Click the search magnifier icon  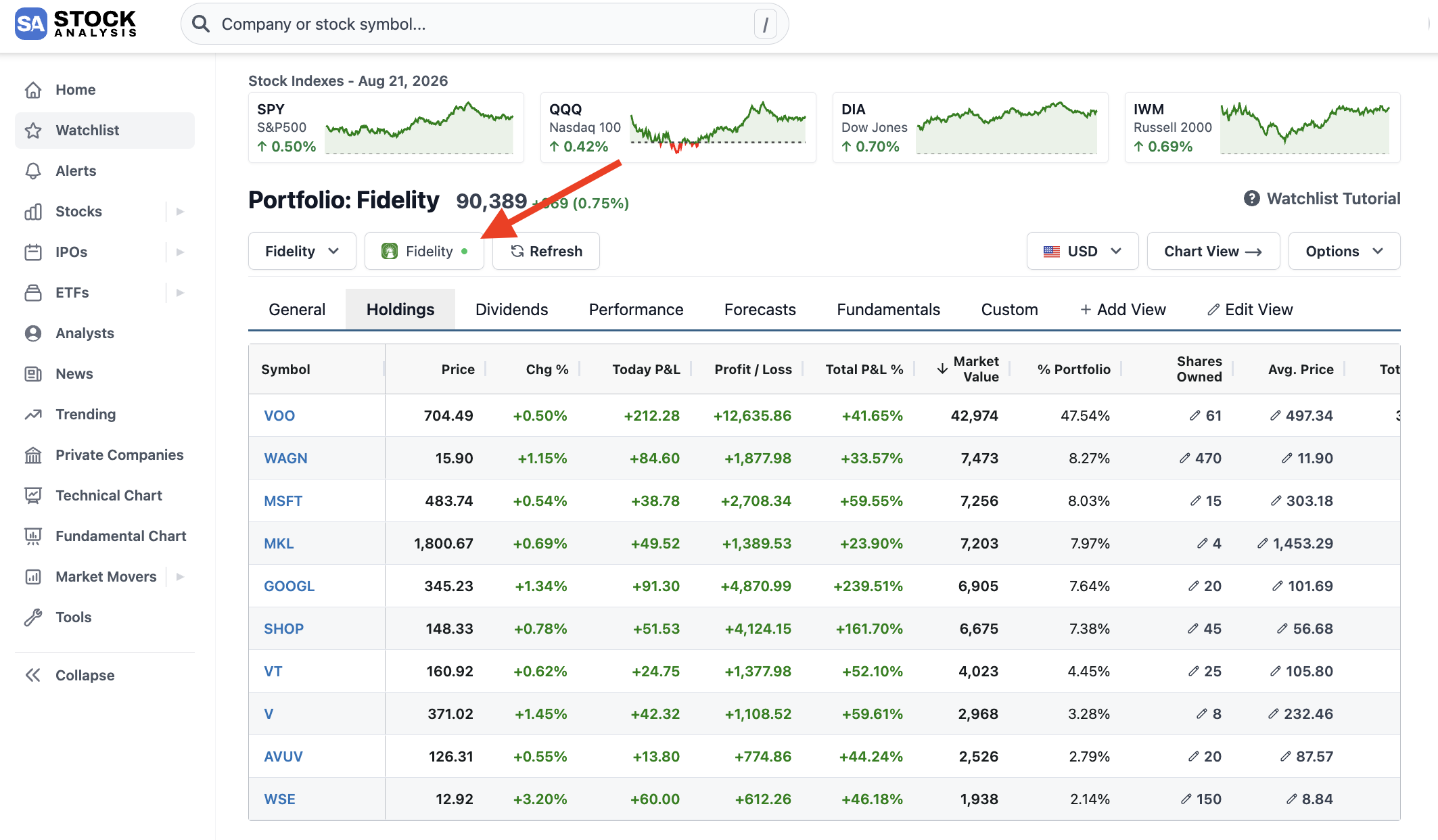pos(200,24)
